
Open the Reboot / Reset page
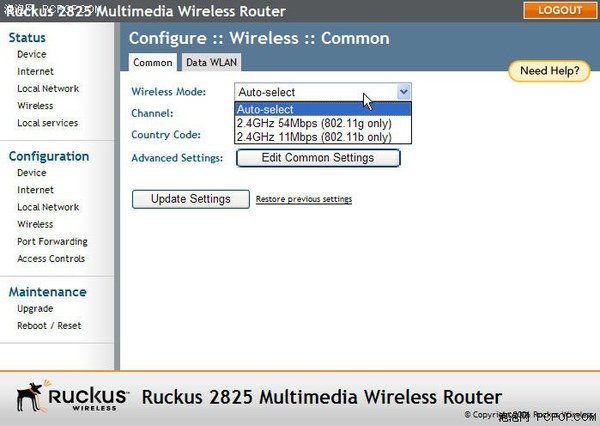(49, 326)
